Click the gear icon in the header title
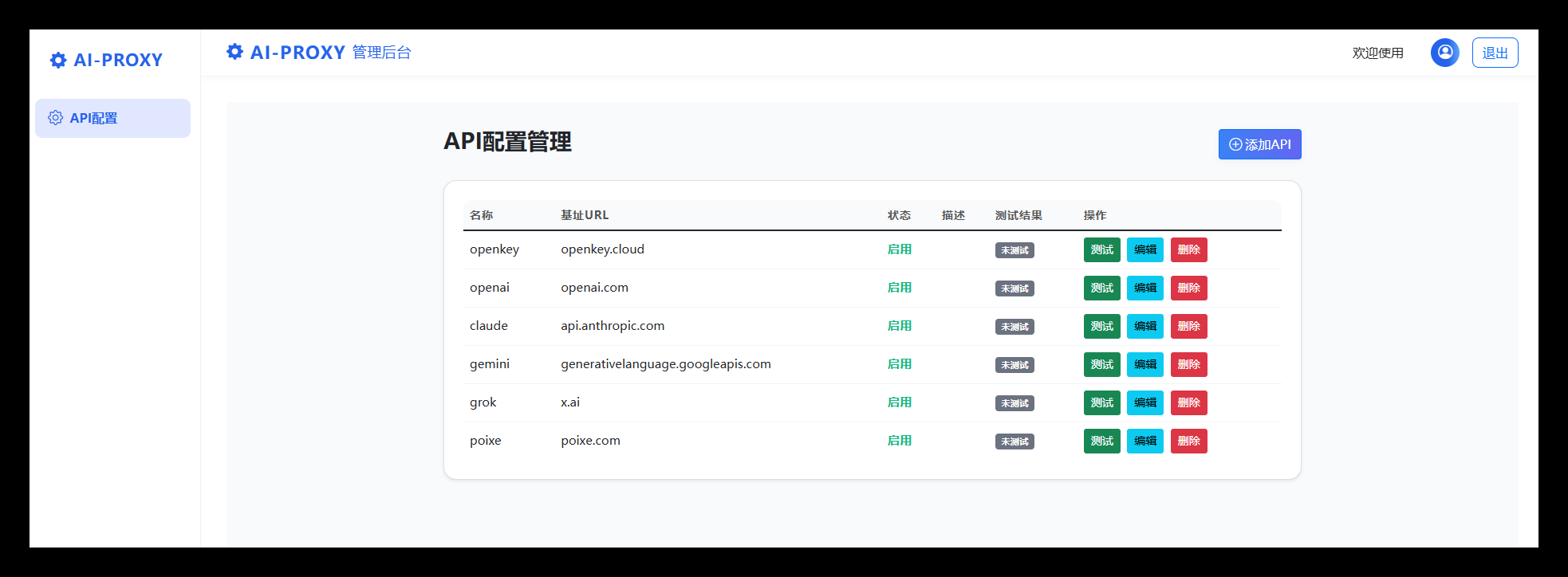This screenshot has height=577, width=1568. [x=234, y=52]
